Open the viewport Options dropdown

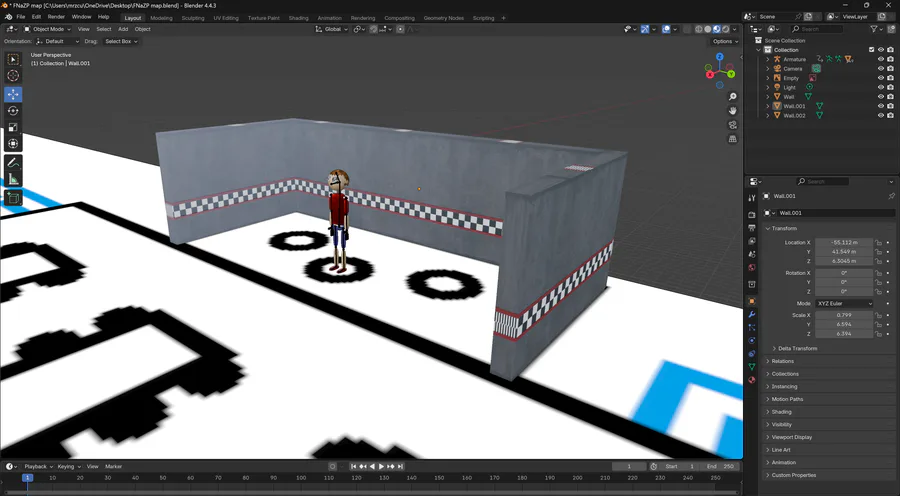725,41
